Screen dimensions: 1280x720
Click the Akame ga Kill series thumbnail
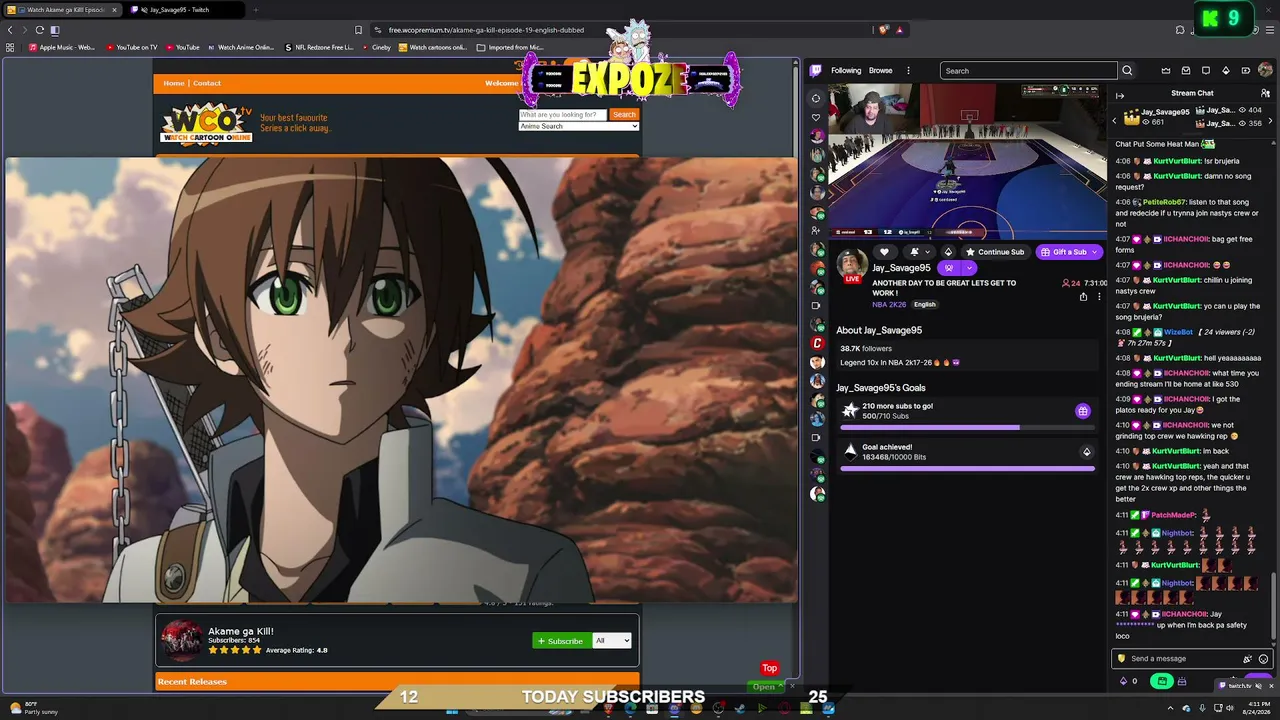coord(181,641)
